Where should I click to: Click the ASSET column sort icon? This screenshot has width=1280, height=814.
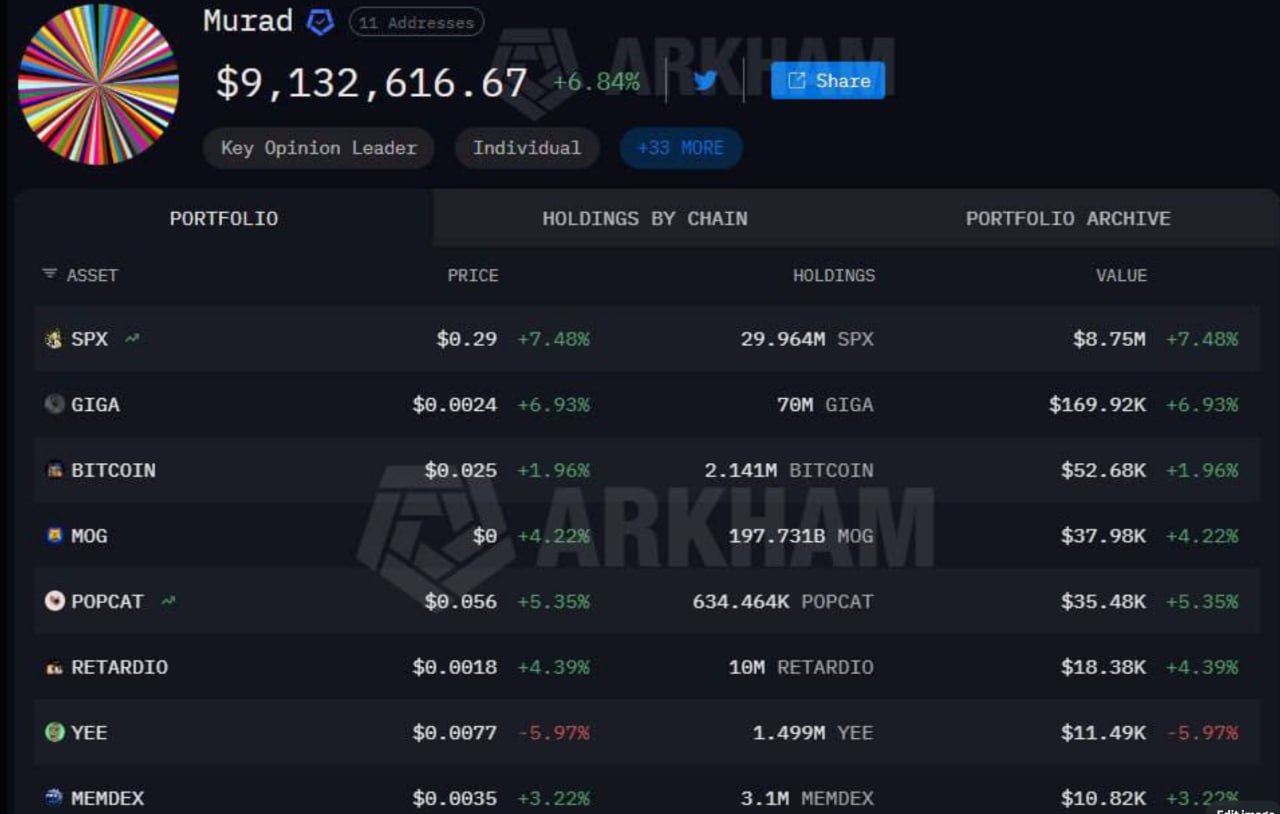(x=49, y=274)
